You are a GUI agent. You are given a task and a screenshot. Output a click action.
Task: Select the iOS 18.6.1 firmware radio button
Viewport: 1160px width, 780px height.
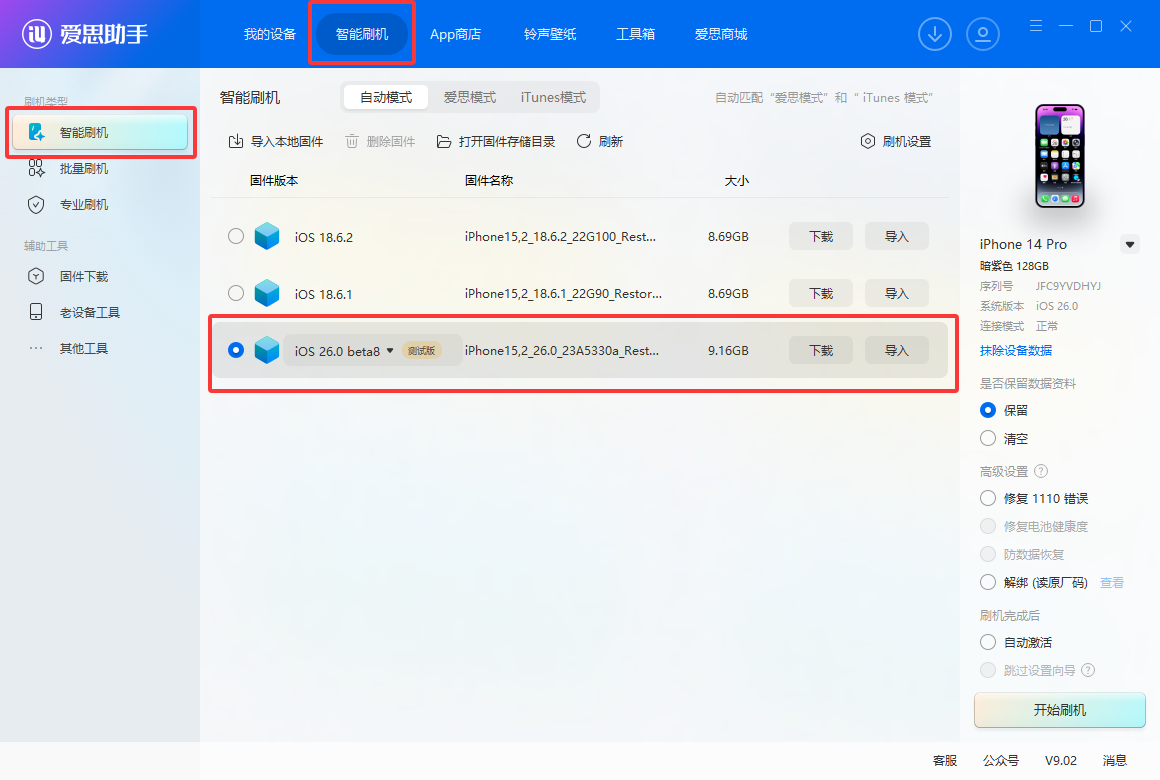click(235, 293)
